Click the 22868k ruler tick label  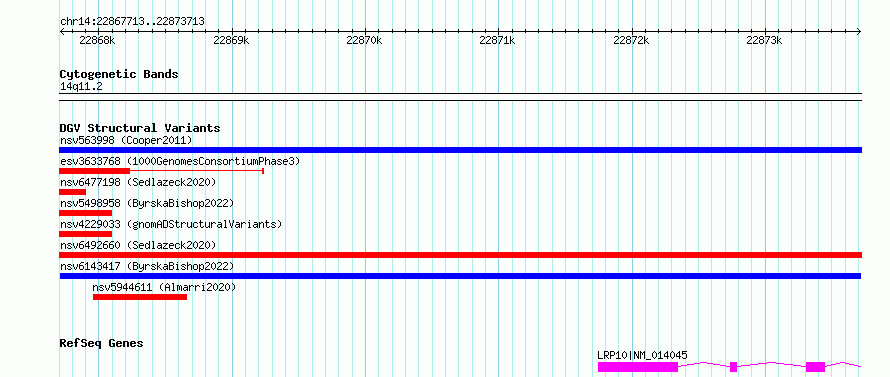click(98, 40)
